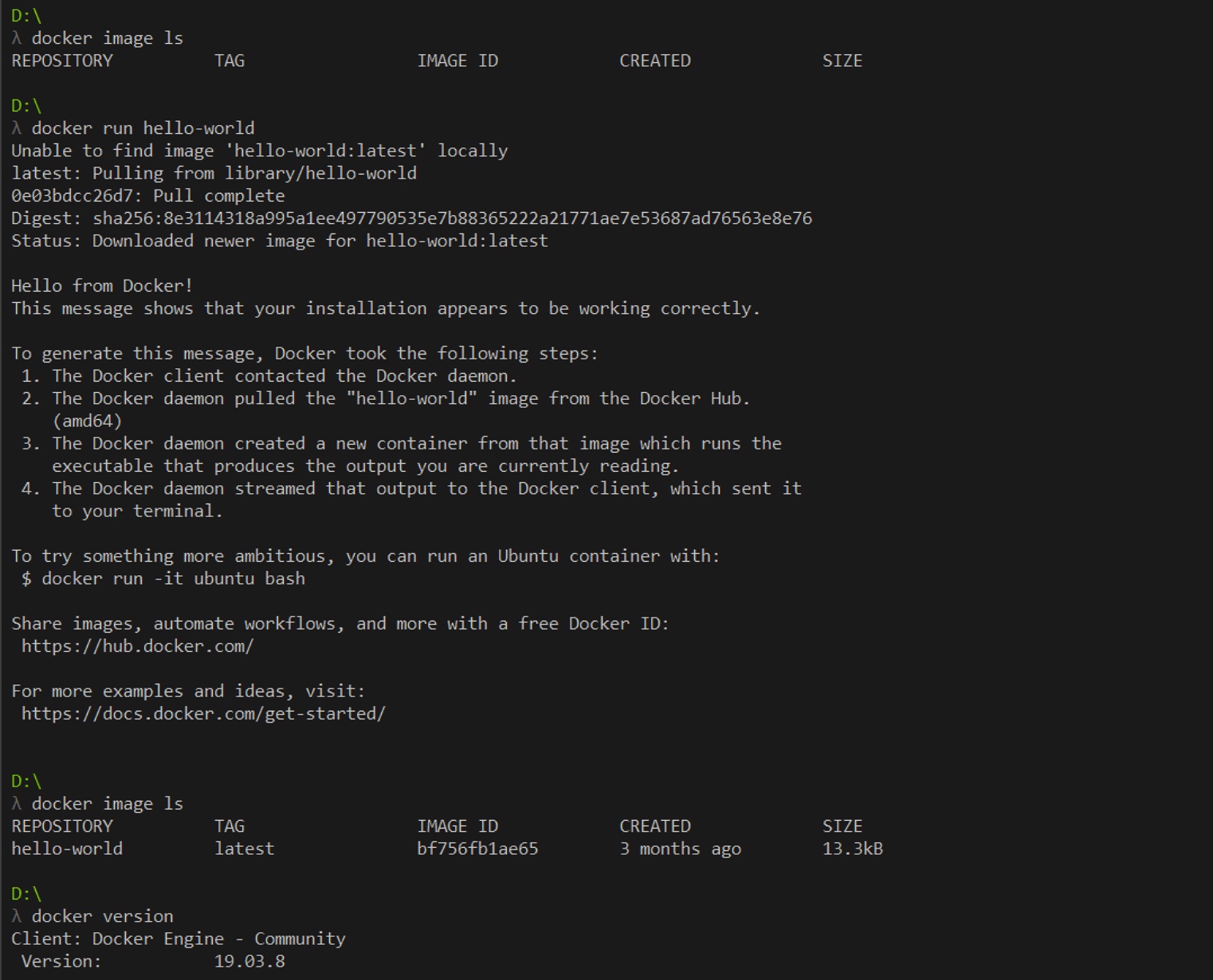Click the 'docker run hello-world' command text
The height and width of the screenshot is (980, 1213).
tap(143, 128)
